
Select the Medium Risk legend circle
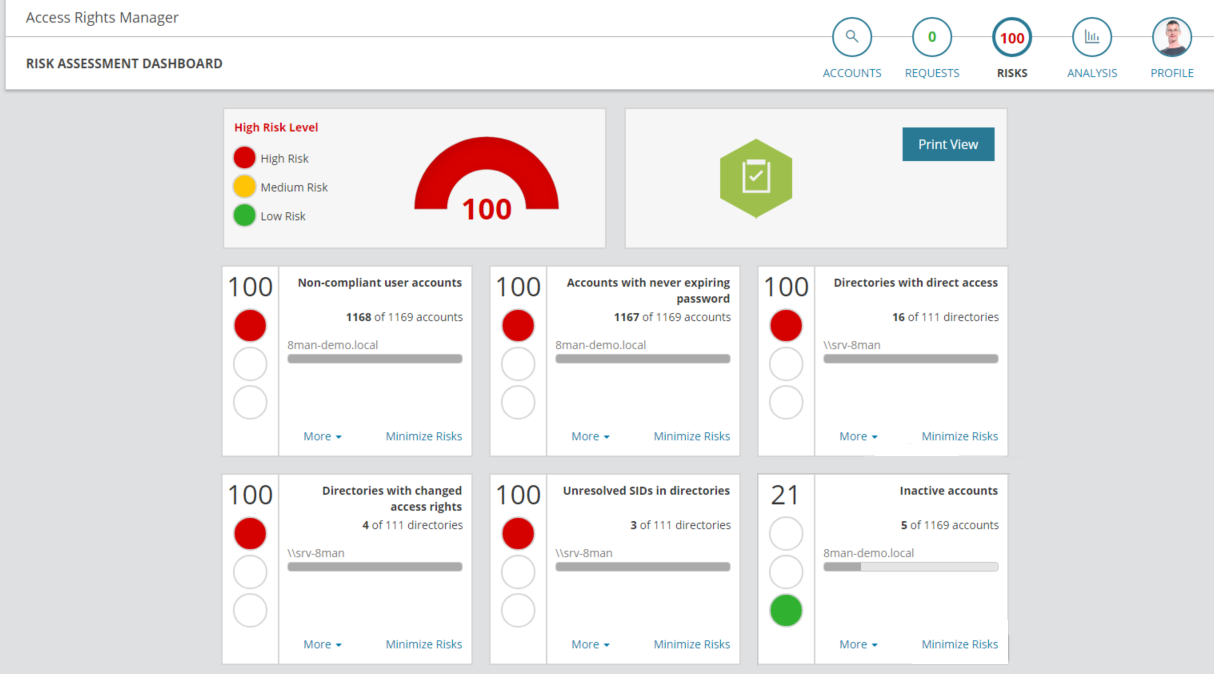[245, 187]
